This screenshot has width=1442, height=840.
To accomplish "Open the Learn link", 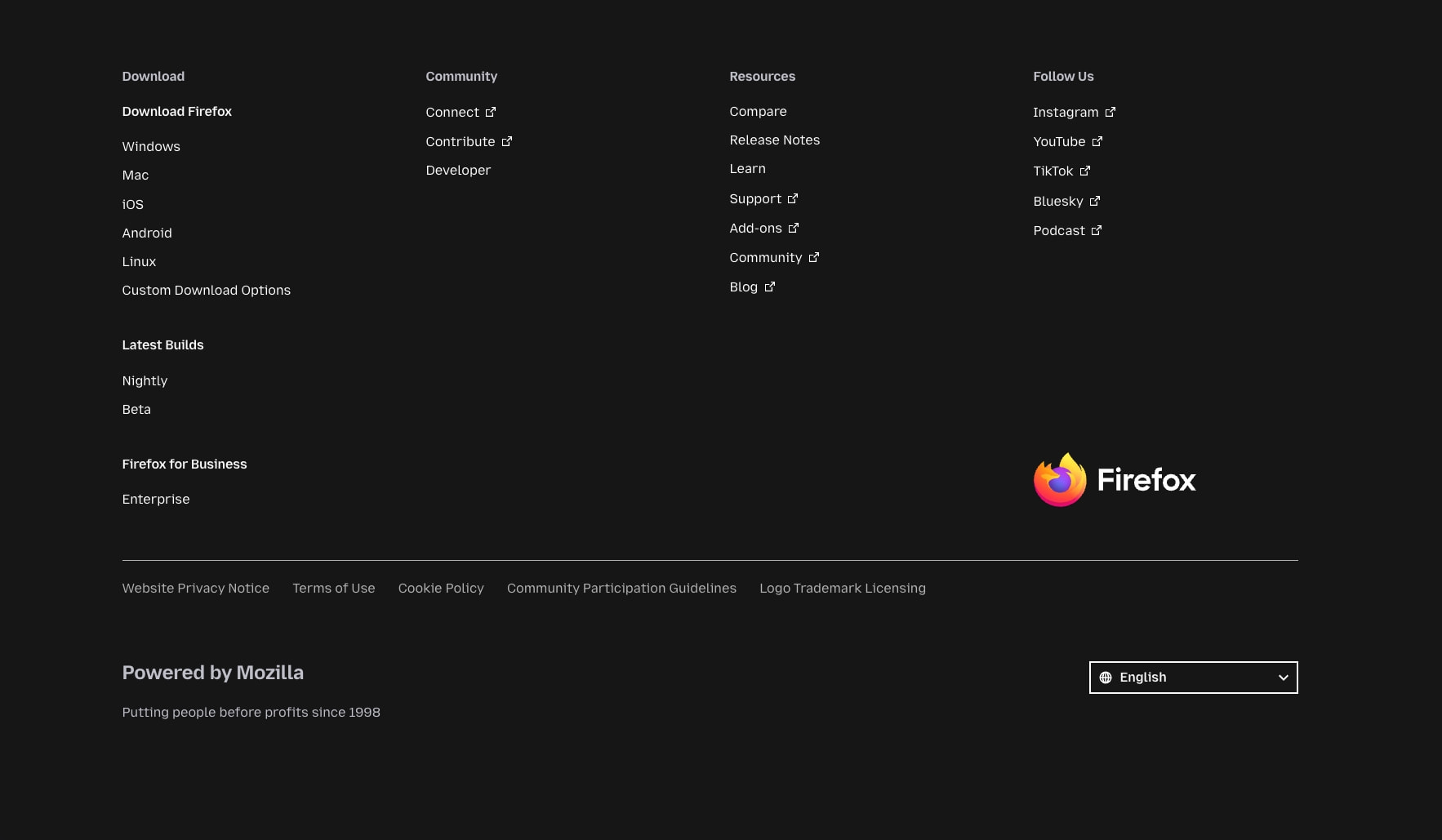I will [748, 168].
